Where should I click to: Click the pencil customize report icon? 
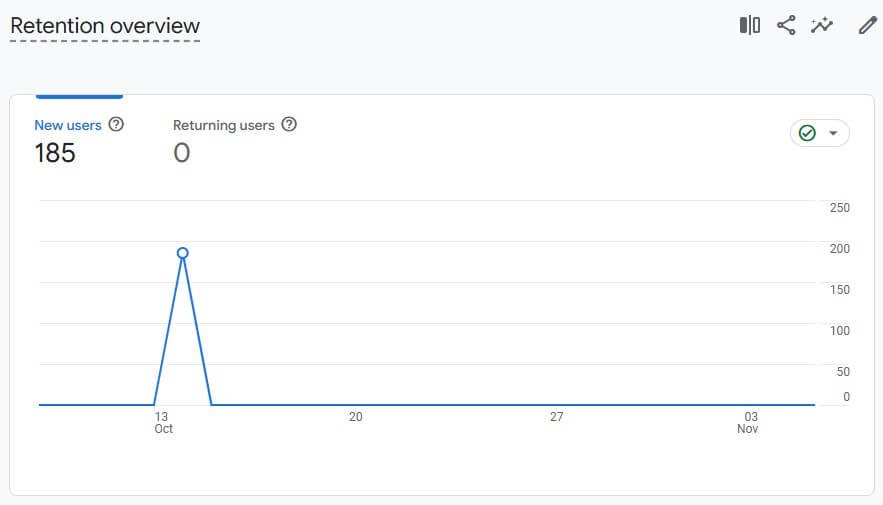[x=867, y=25]
